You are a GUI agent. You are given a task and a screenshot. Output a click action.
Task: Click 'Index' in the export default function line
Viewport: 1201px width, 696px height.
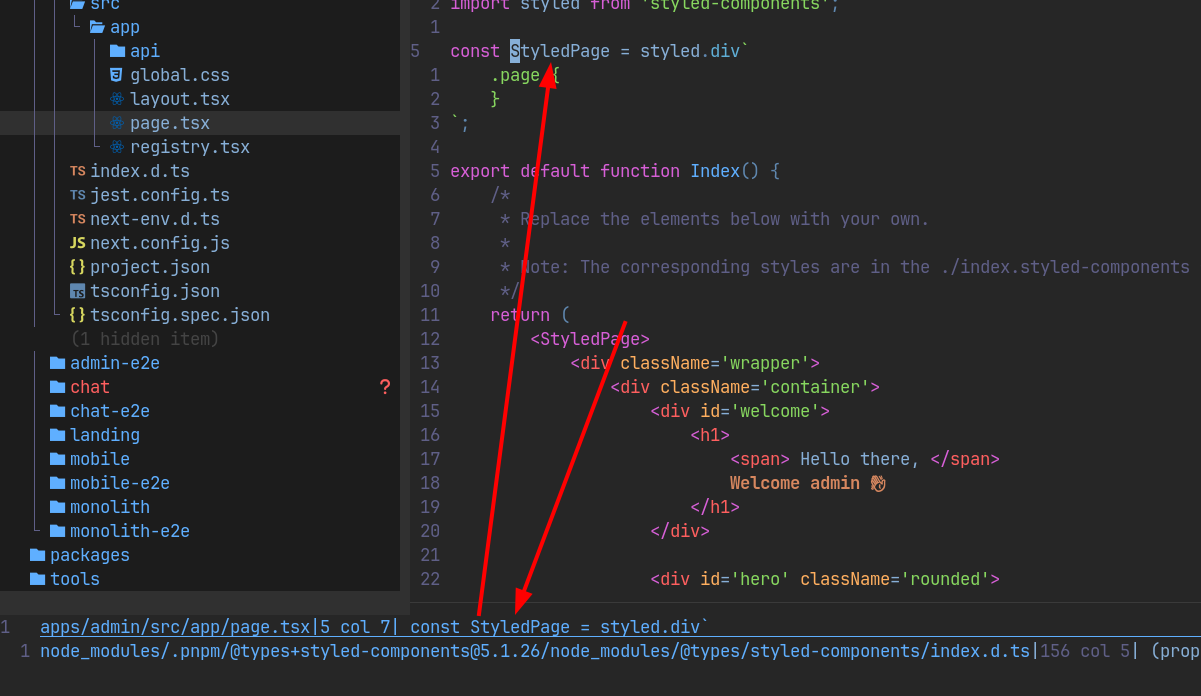click(715, 171)
